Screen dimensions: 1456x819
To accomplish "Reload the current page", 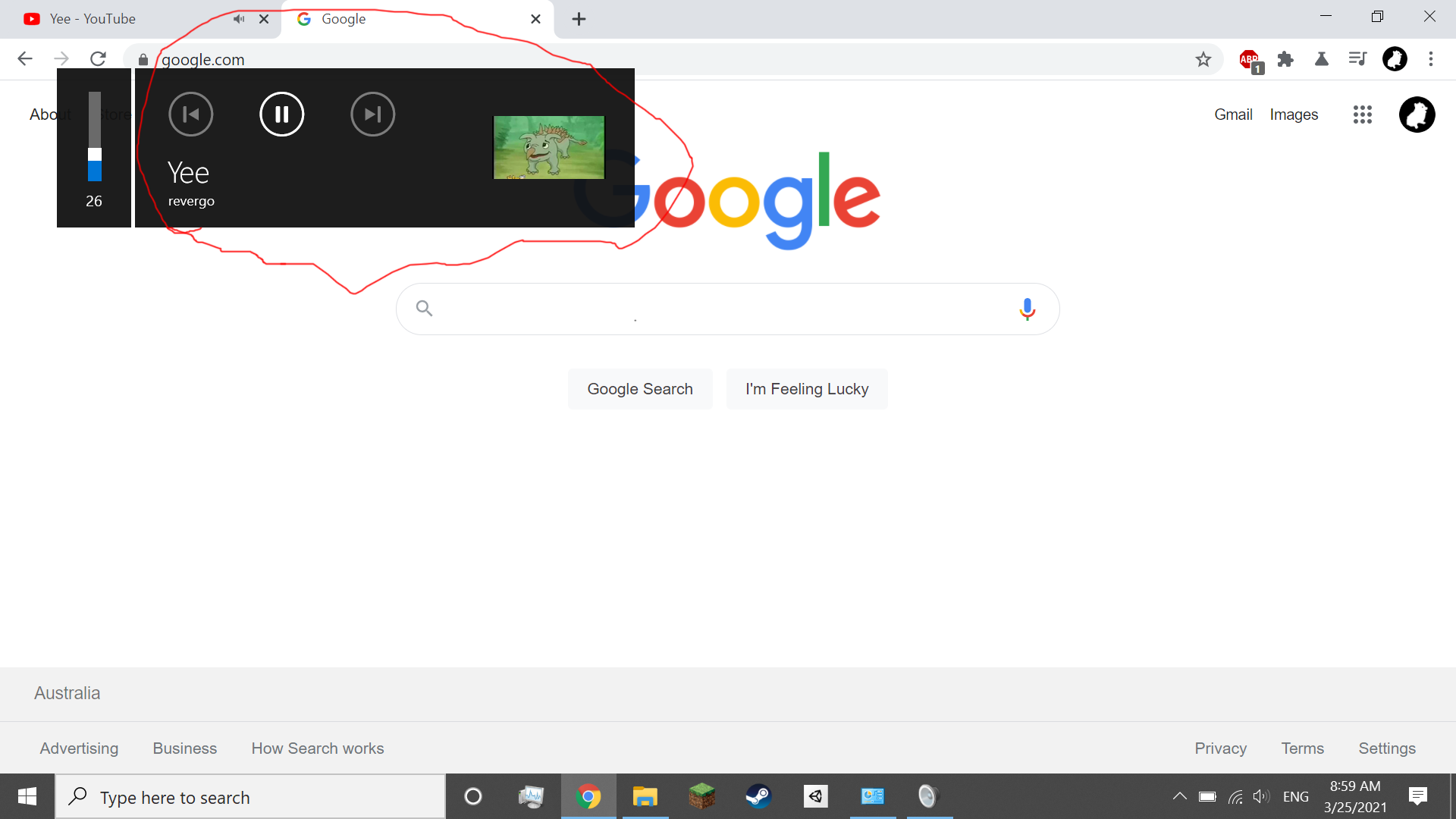I will (98, 59).
